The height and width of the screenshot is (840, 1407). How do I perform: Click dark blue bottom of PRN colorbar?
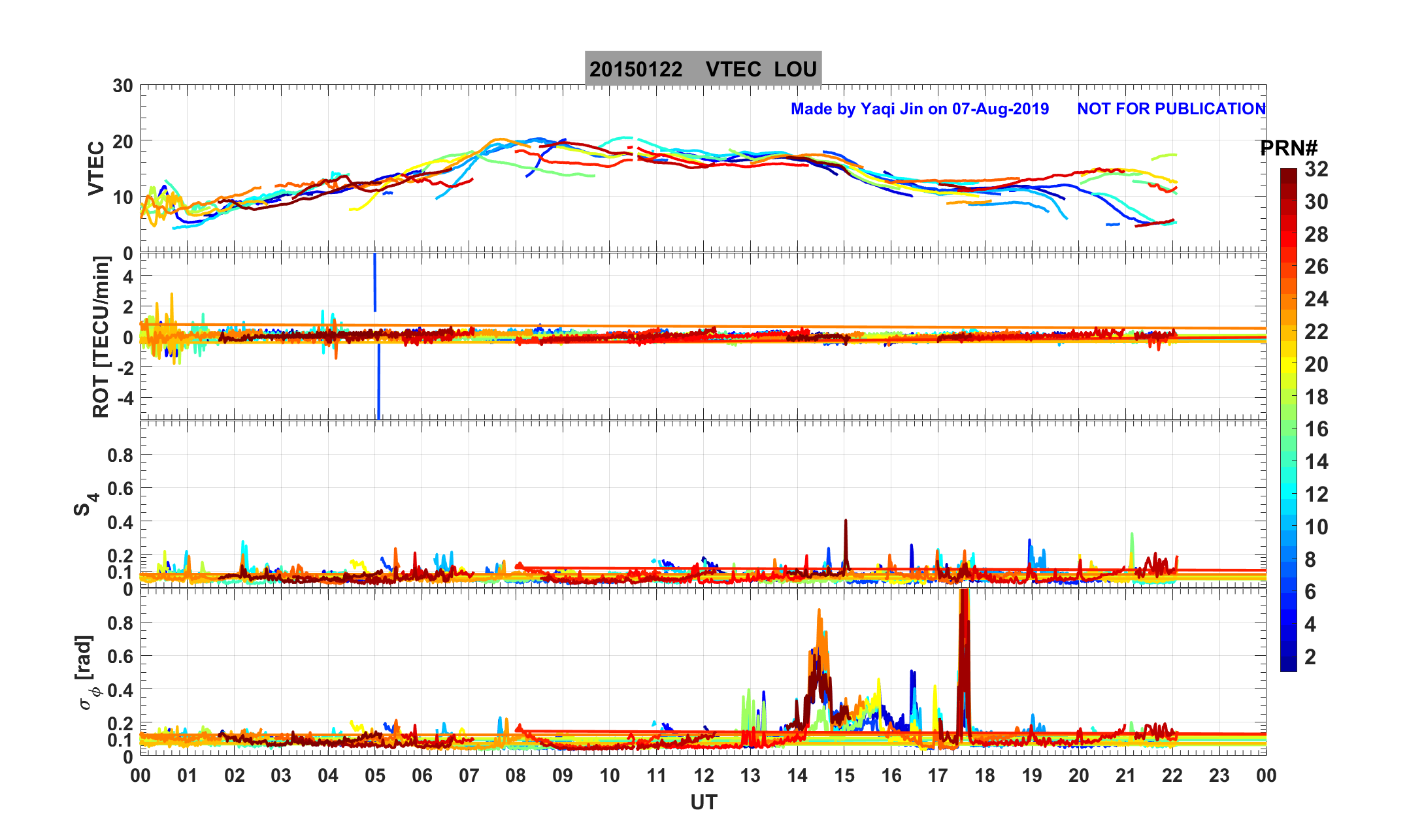tap(1288, 665)
